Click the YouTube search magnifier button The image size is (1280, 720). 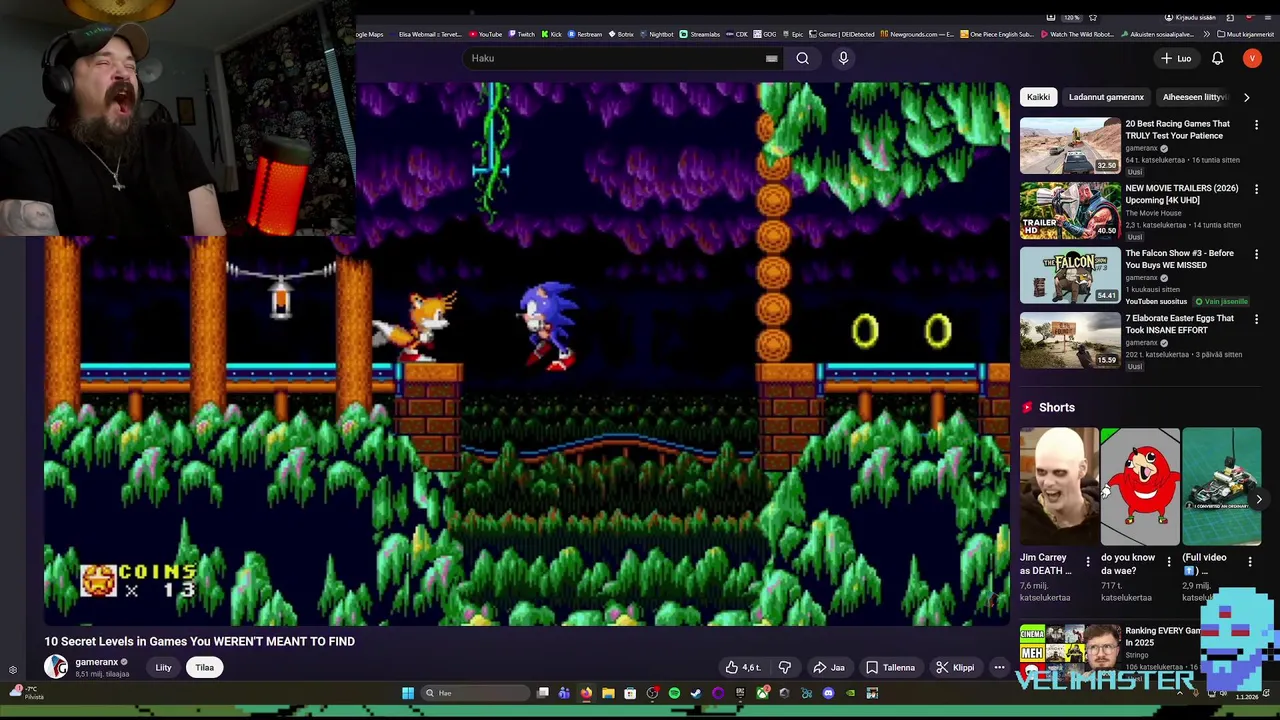802,58
